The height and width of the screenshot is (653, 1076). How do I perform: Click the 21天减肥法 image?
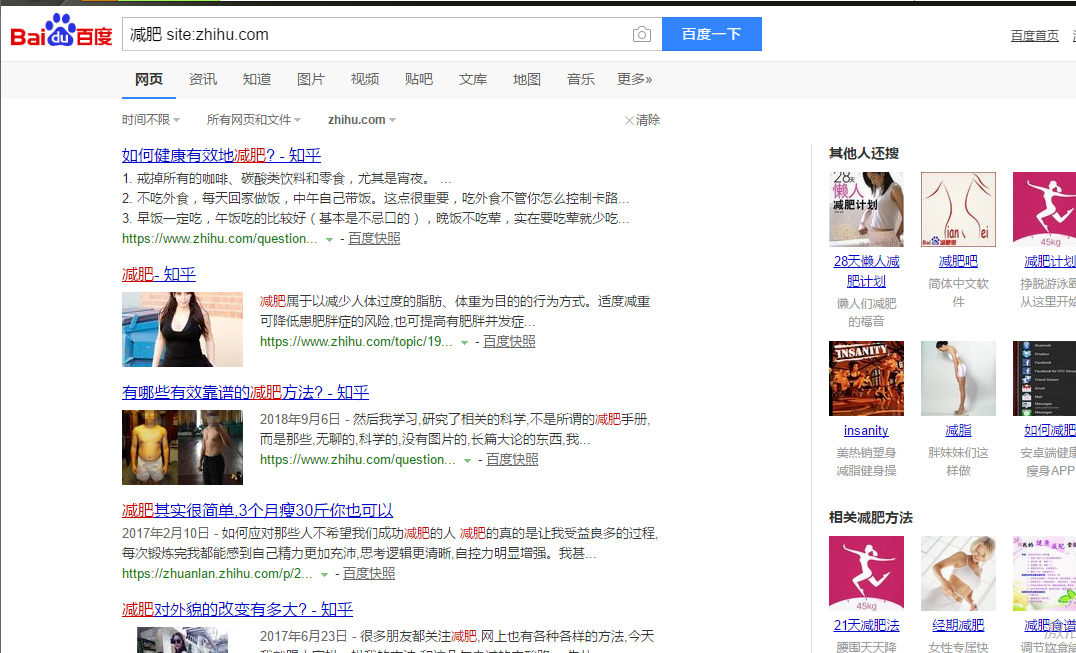click(x=866, y=573)
